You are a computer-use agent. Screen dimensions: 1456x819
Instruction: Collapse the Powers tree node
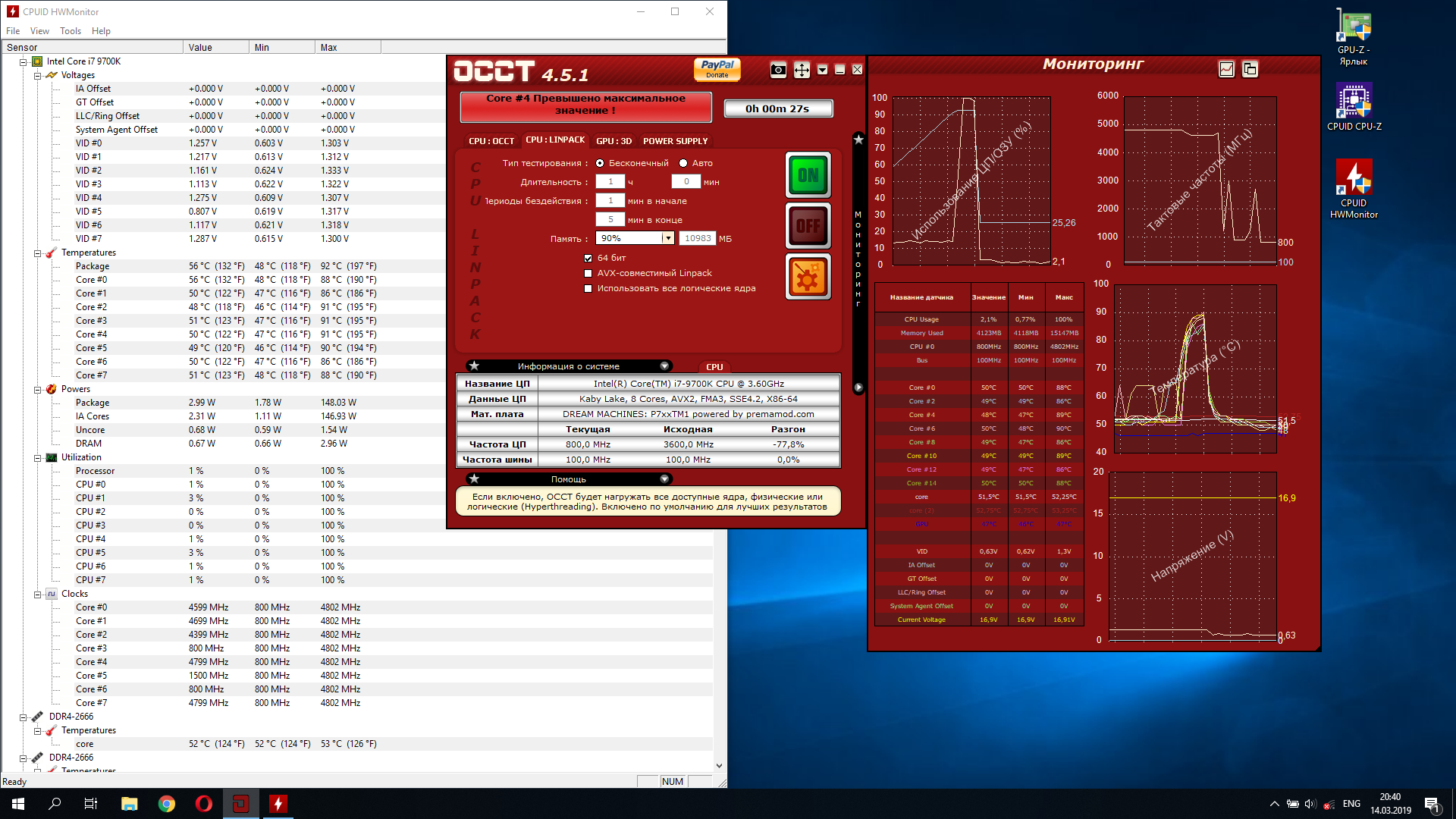(37, 389)
